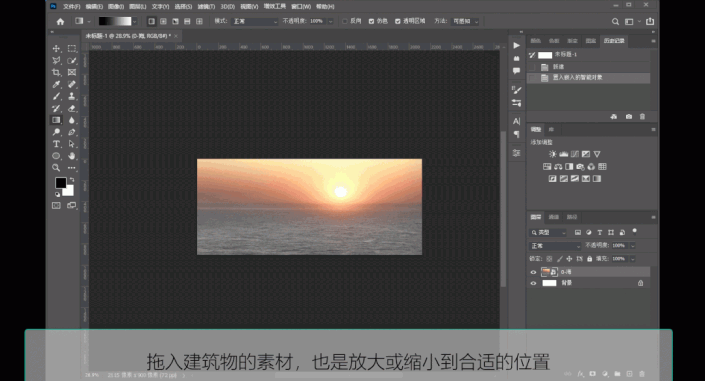The width and height of the screenshot is (705, 381).
Task: Hide the 0-海 layer eye icon
Action: tap(533, 272)
